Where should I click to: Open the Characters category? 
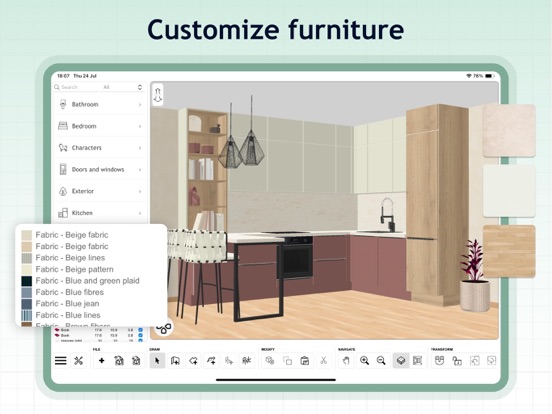pos(100,148)
